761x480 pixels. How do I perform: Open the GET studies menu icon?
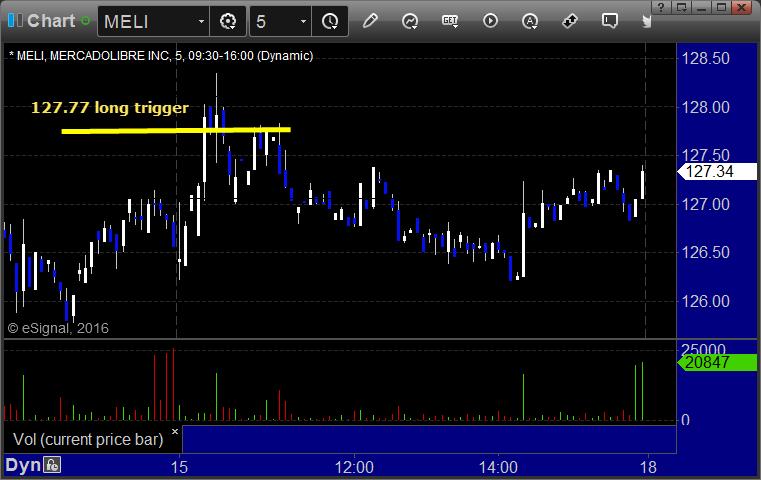450,21
